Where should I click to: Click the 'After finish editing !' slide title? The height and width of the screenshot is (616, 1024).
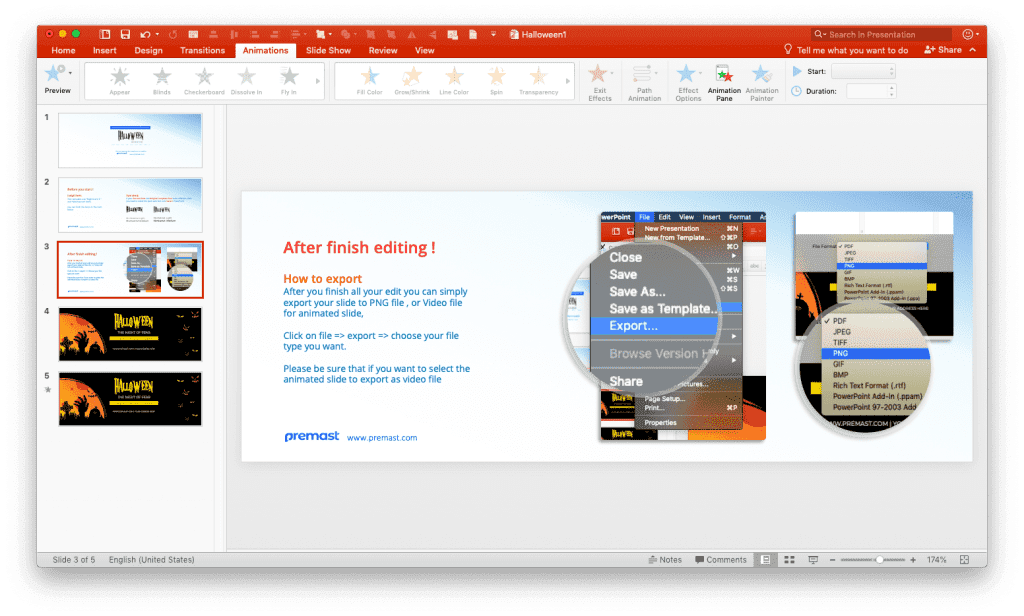point(359,248)
